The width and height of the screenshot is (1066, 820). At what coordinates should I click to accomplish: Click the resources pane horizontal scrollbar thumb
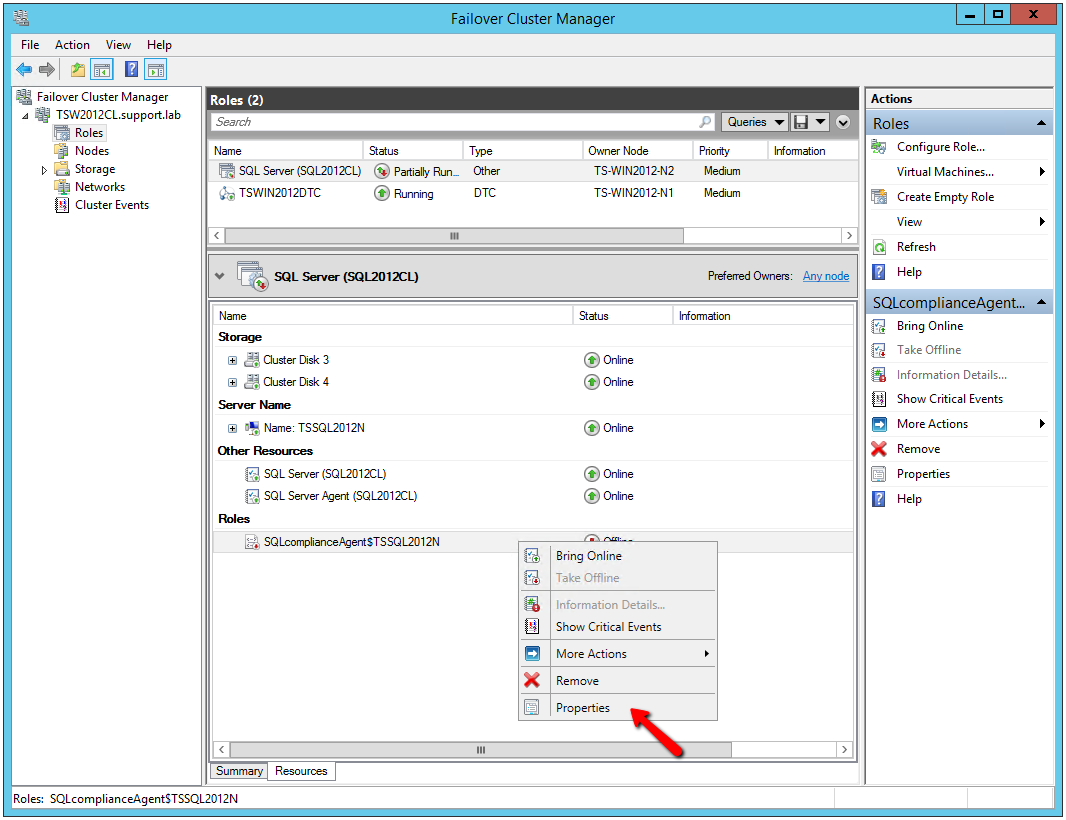point(481,749)
